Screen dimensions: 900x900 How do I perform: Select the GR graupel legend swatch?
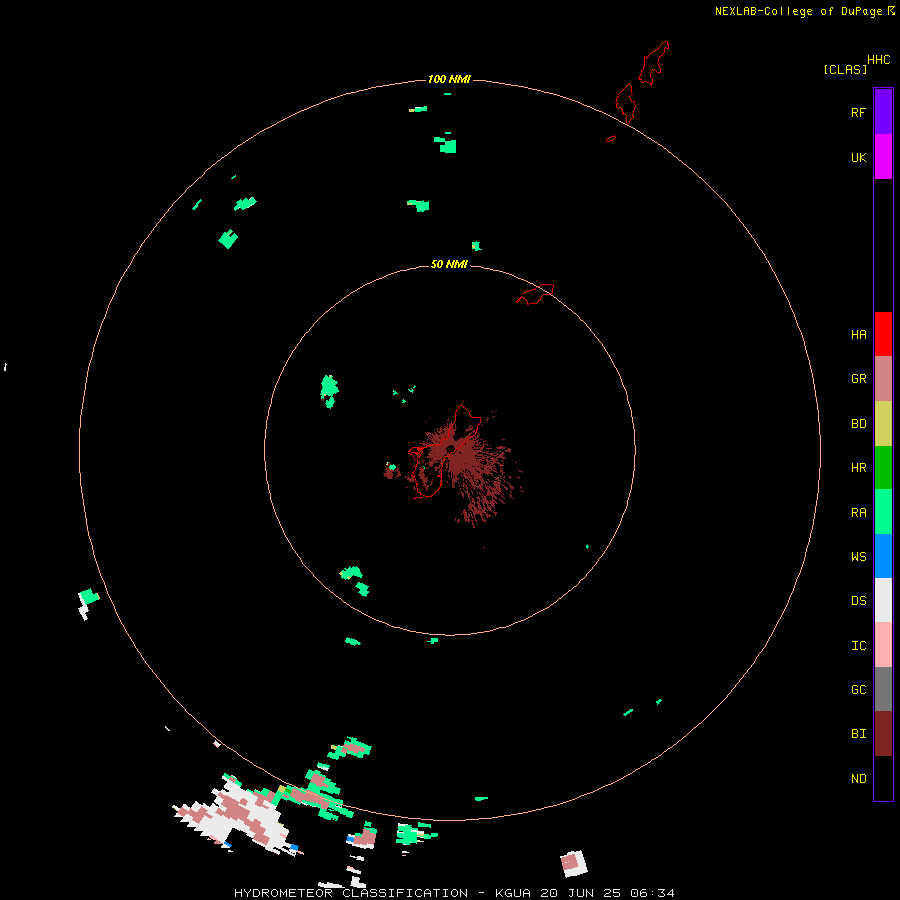pyautogui.click(x=883, y=379)
